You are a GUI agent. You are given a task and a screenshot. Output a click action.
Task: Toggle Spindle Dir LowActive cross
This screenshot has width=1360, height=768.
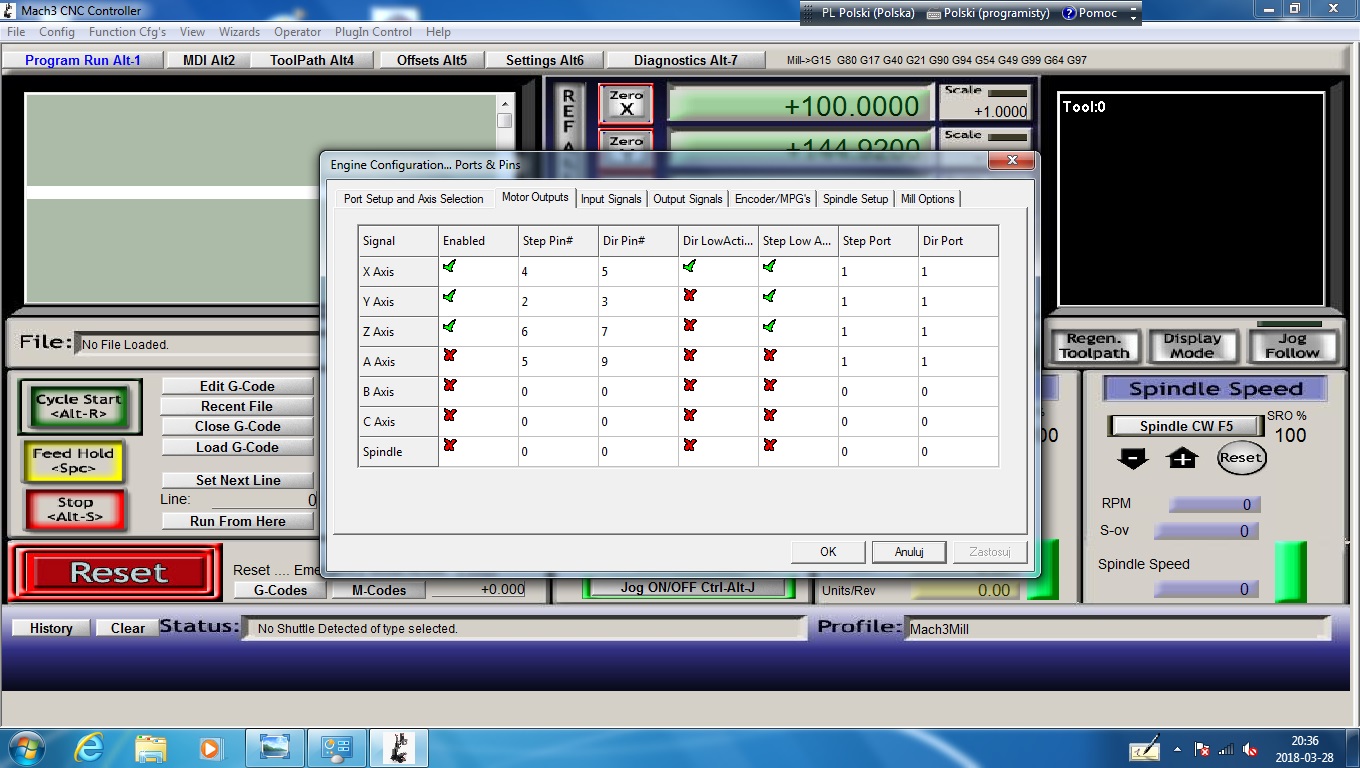point(690,445)
